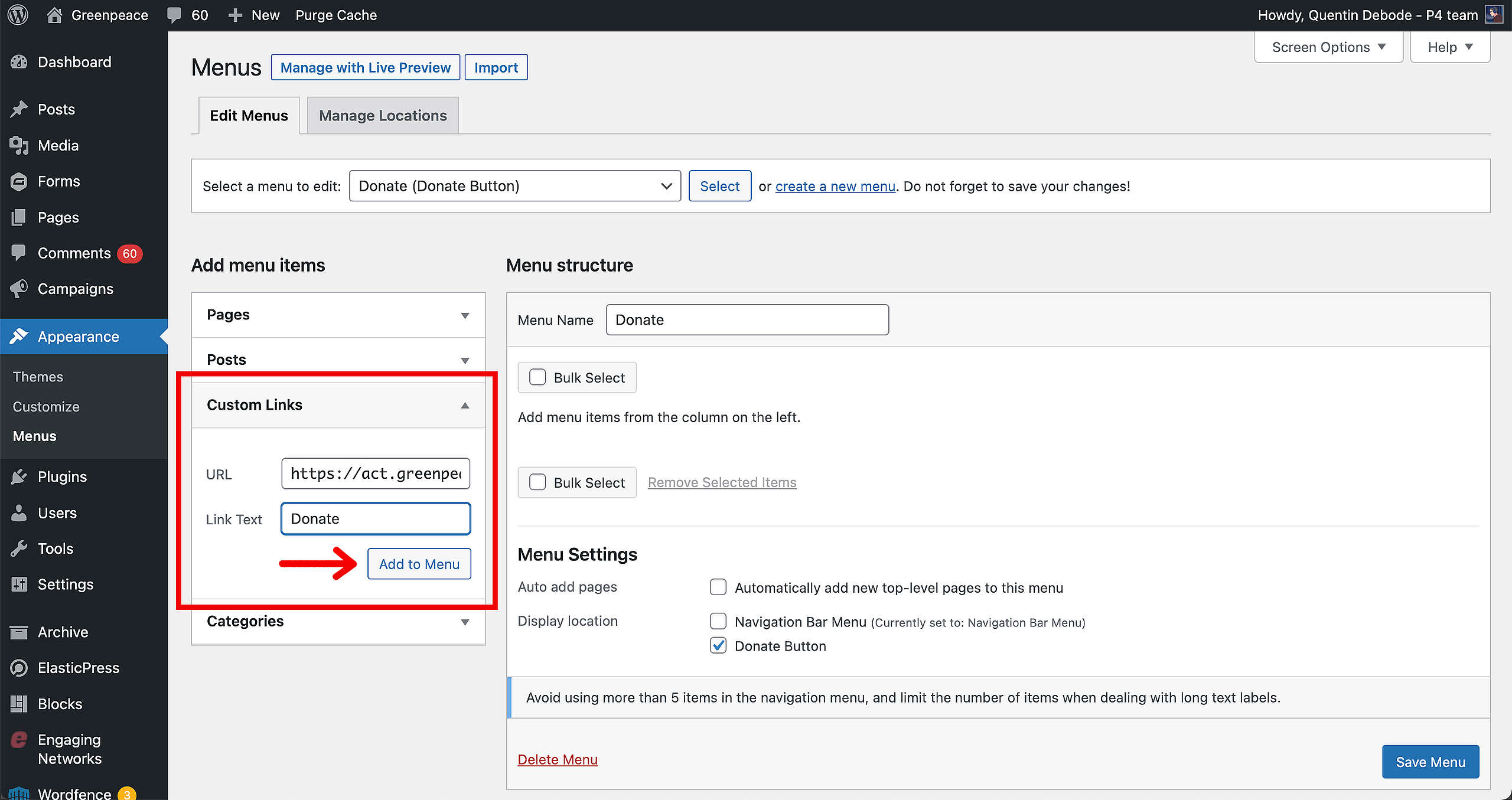
Task: Click into the Link Text field
Action: pyautogui.click(x=376, y=519)
